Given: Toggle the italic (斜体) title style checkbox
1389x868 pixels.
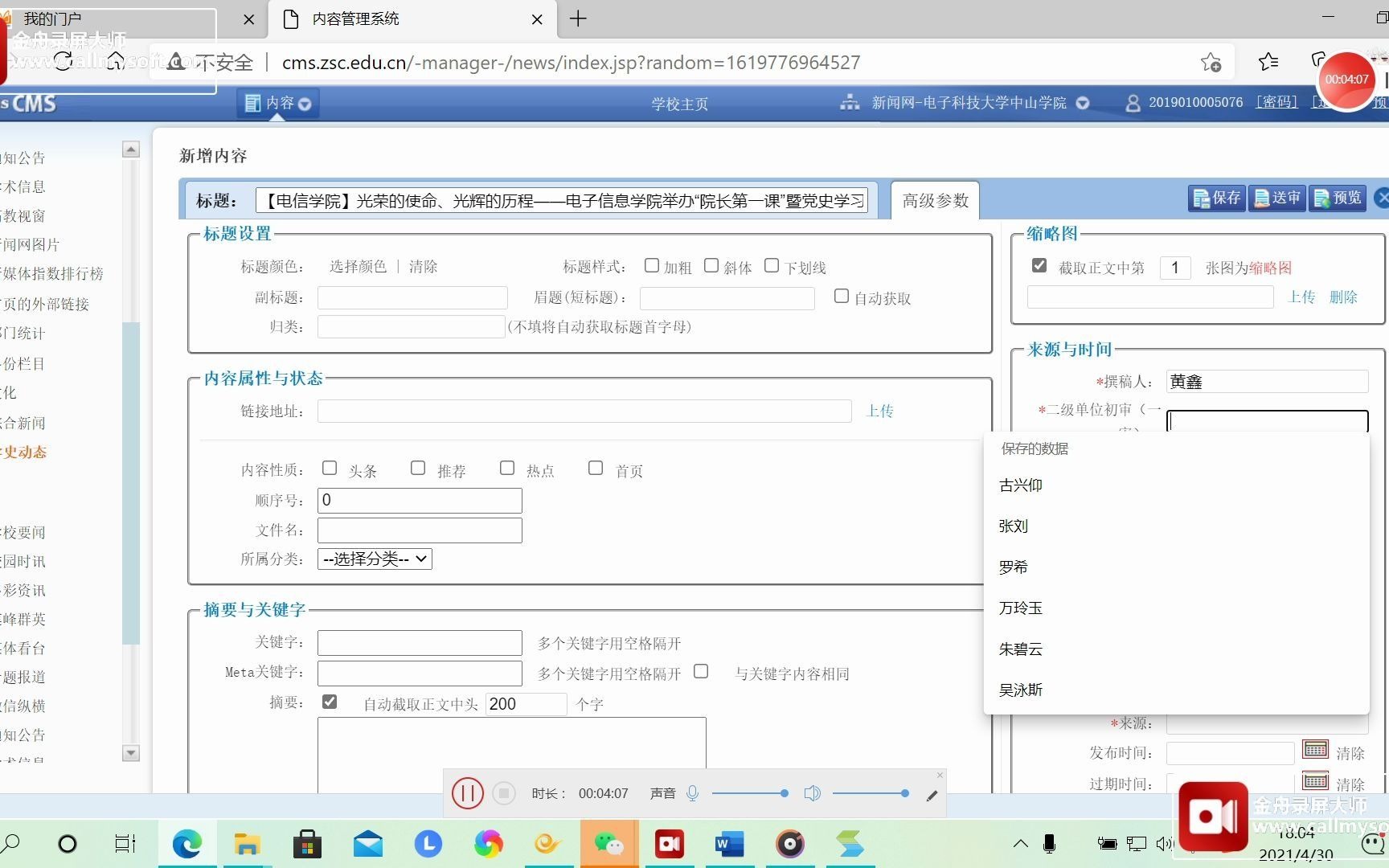Looking at the screenshot, I should [x=711, y=265].
